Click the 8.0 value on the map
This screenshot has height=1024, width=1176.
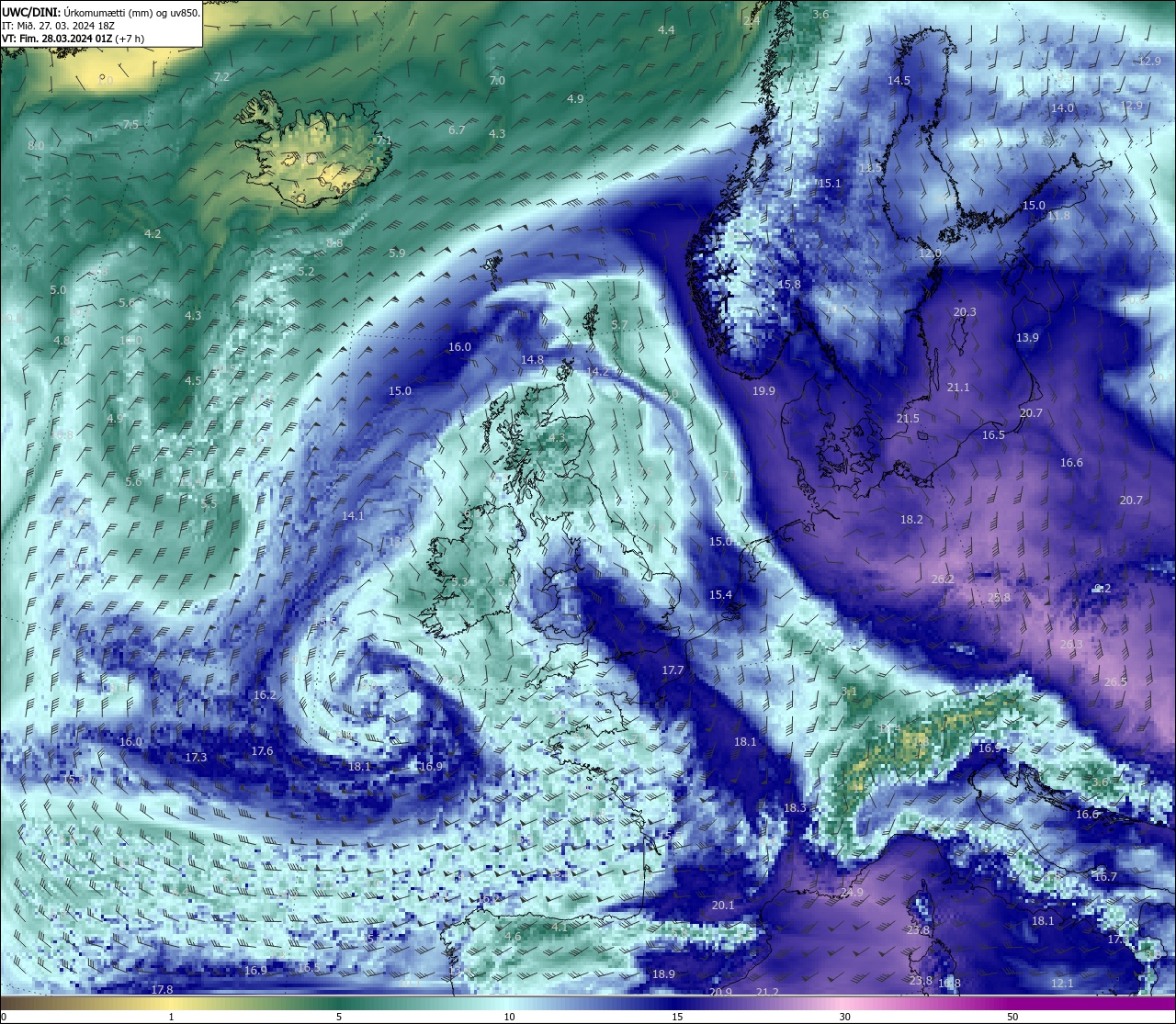point(36,146)
